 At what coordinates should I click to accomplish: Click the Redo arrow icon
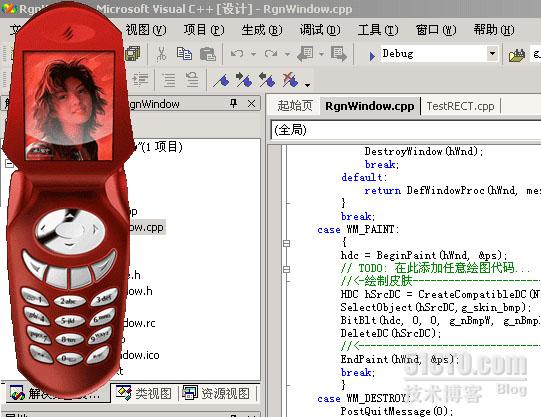click(271, 54)
